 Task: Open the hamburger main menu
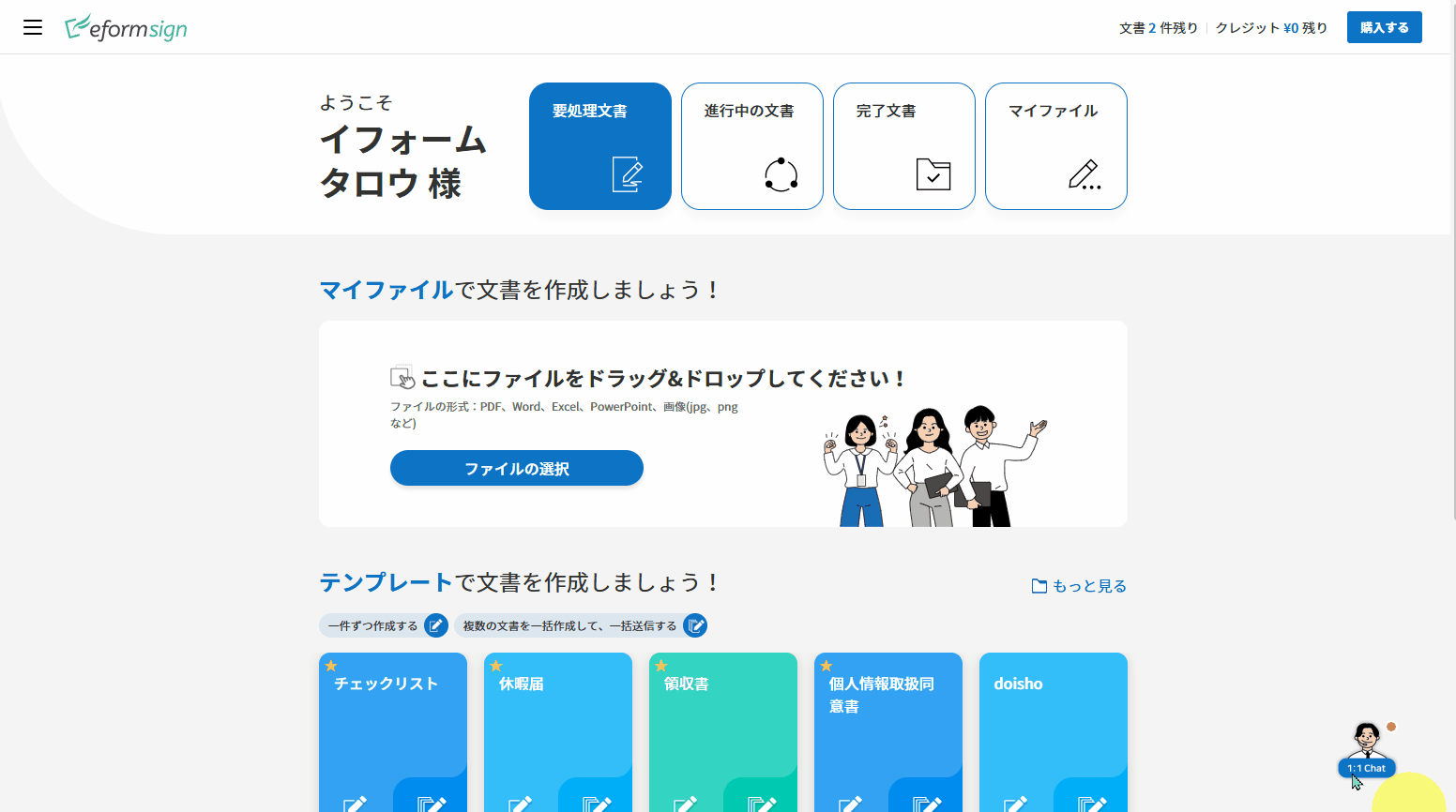coord(33,27)
